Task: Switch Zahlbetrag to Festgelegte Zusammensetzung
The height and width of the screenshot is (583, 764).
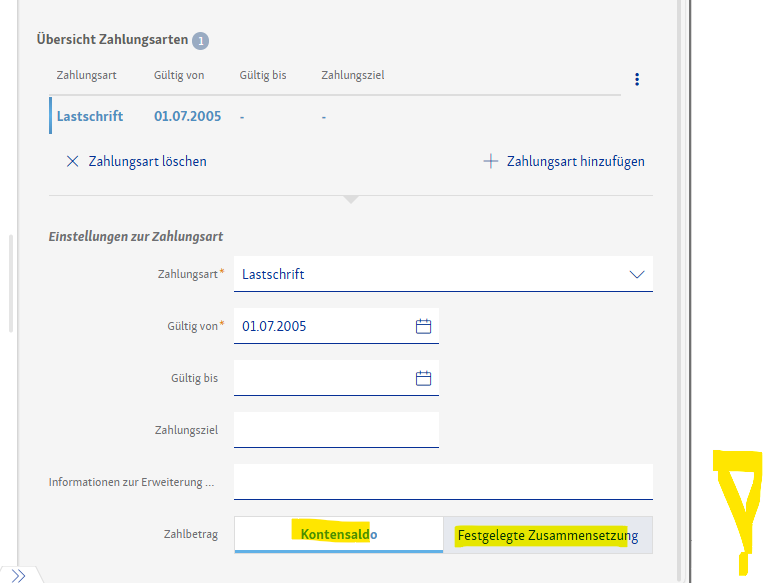Action: pos(547,535)
